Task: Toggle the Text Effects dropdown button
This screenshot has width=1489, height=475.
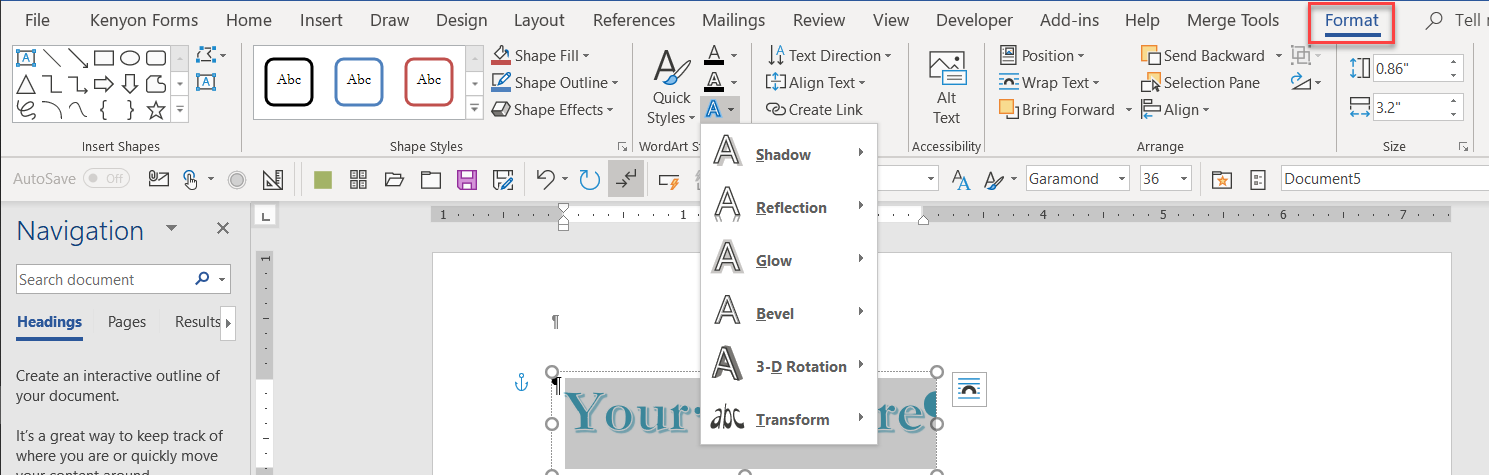Action: click(720, 108)
